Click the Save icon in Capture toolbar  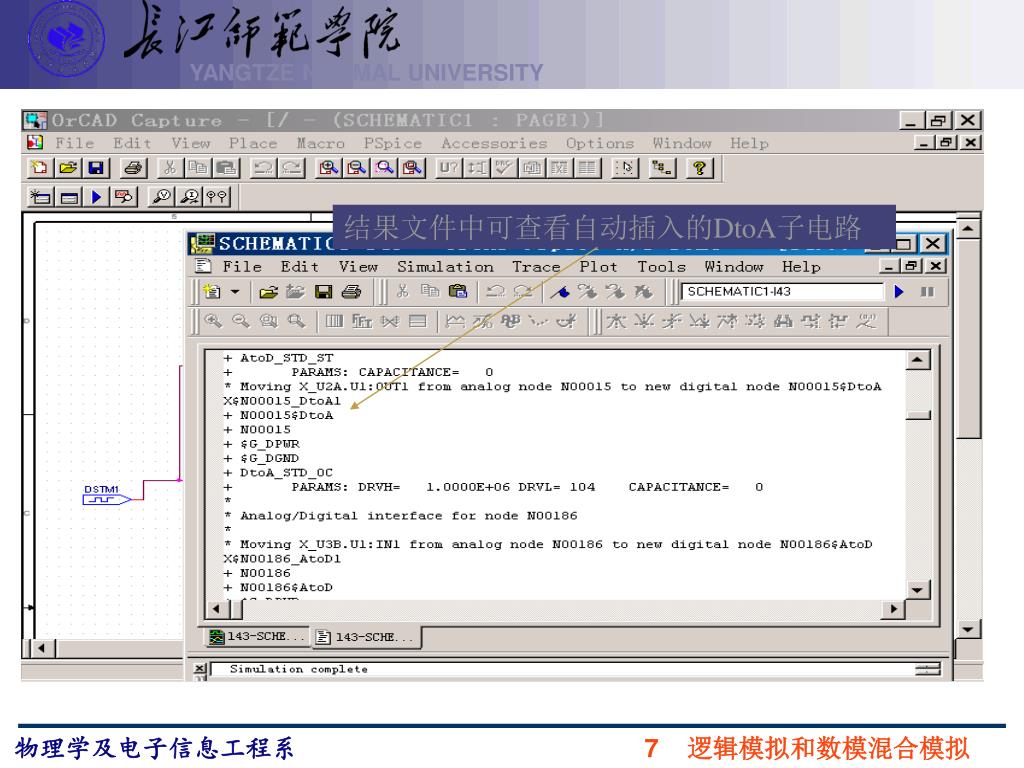[96, 168]
